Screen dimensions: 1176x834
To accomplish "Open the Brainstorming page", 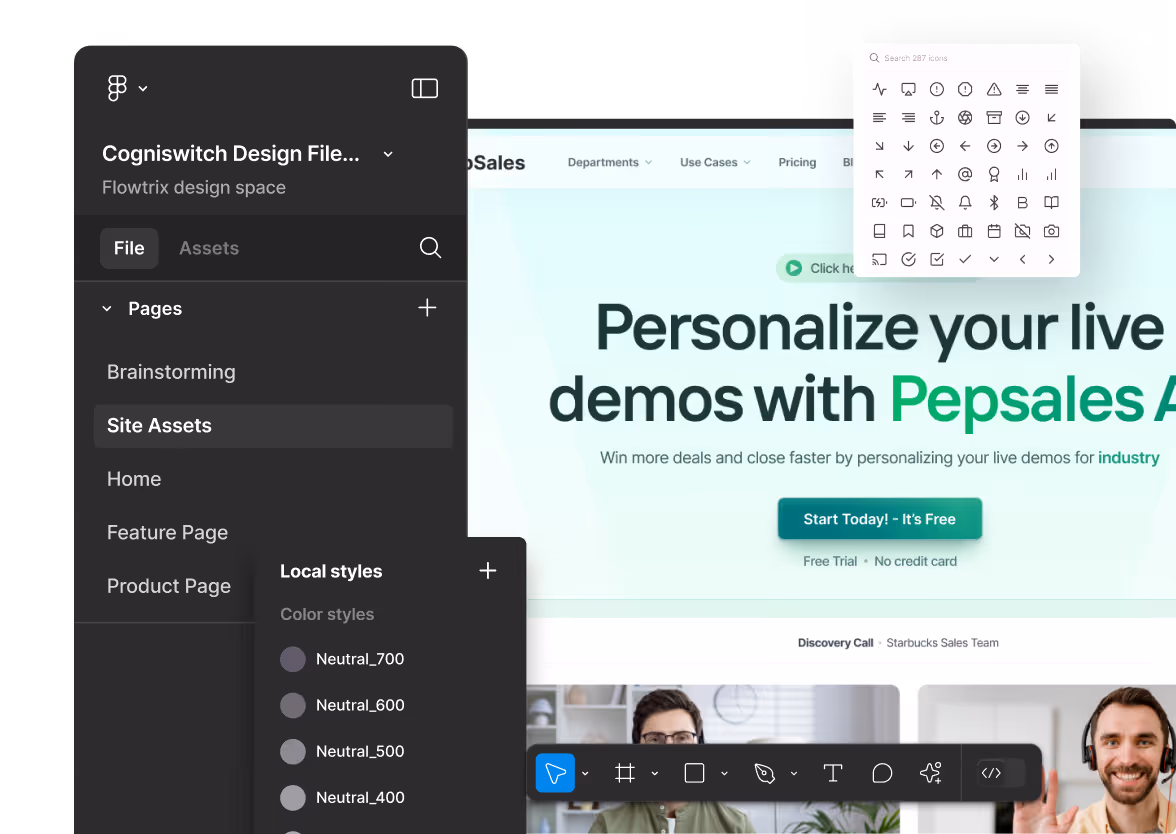I will [171, 372].
